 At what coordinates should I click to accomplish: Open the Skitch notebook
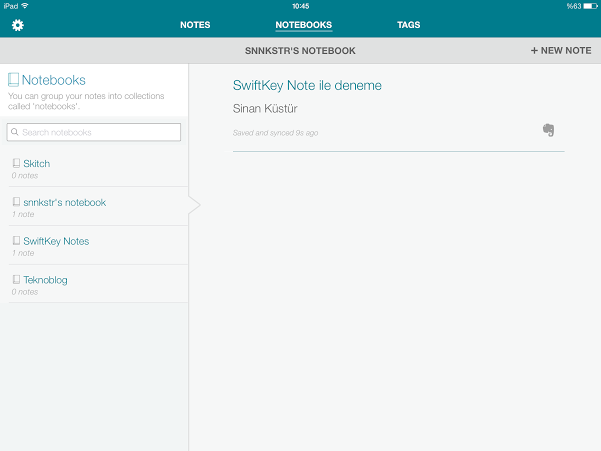pos(98,168)
